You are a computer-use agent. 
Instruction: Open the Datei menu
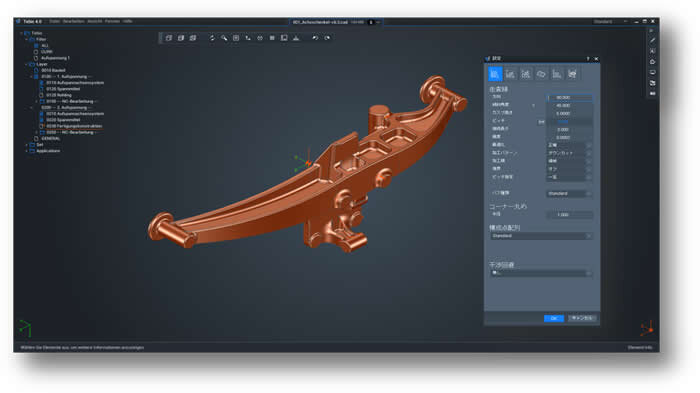(x=54, y=21)
